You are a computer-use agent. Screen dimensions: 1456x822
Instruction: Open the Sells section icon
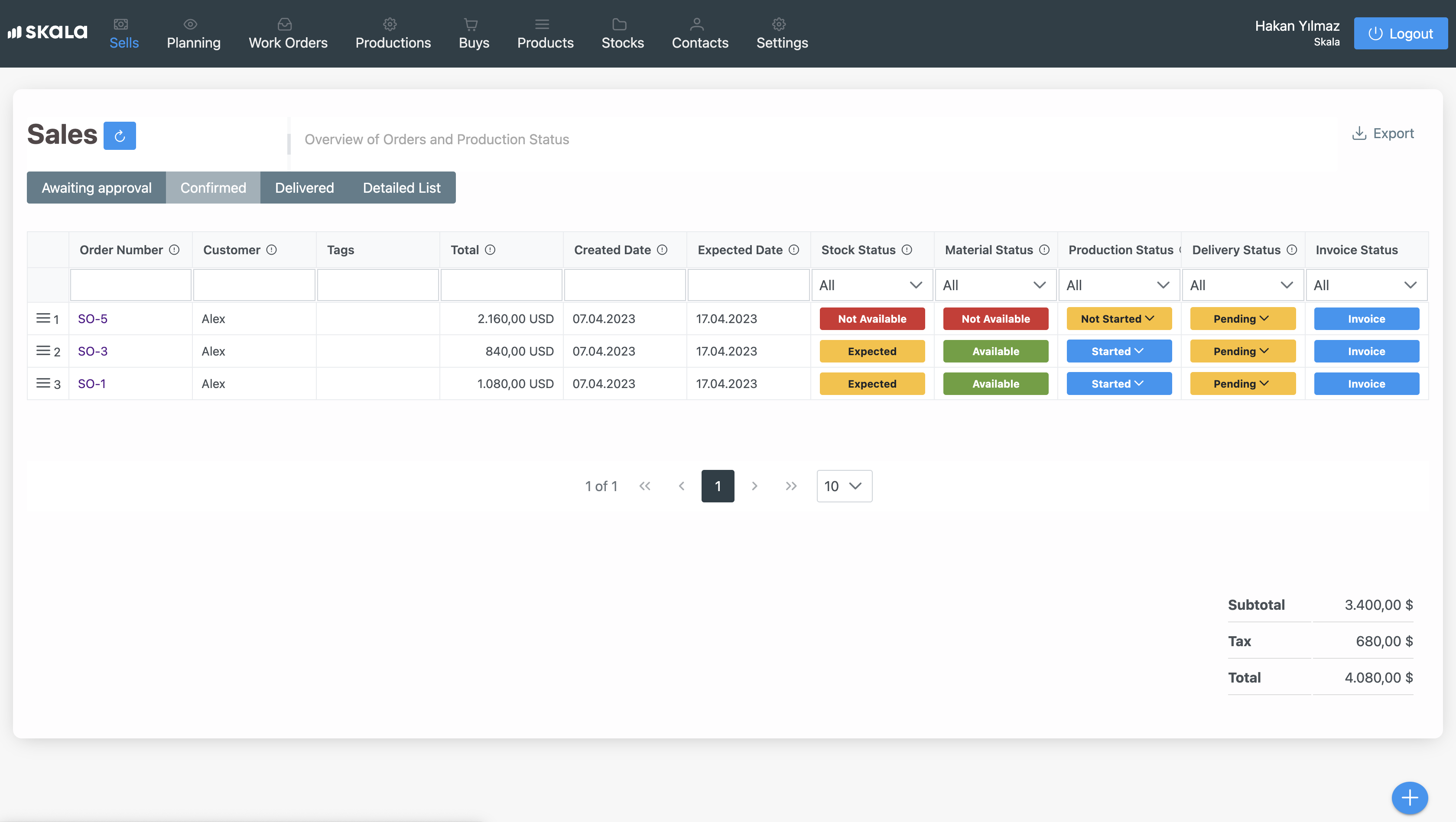(x=121, y=24)
